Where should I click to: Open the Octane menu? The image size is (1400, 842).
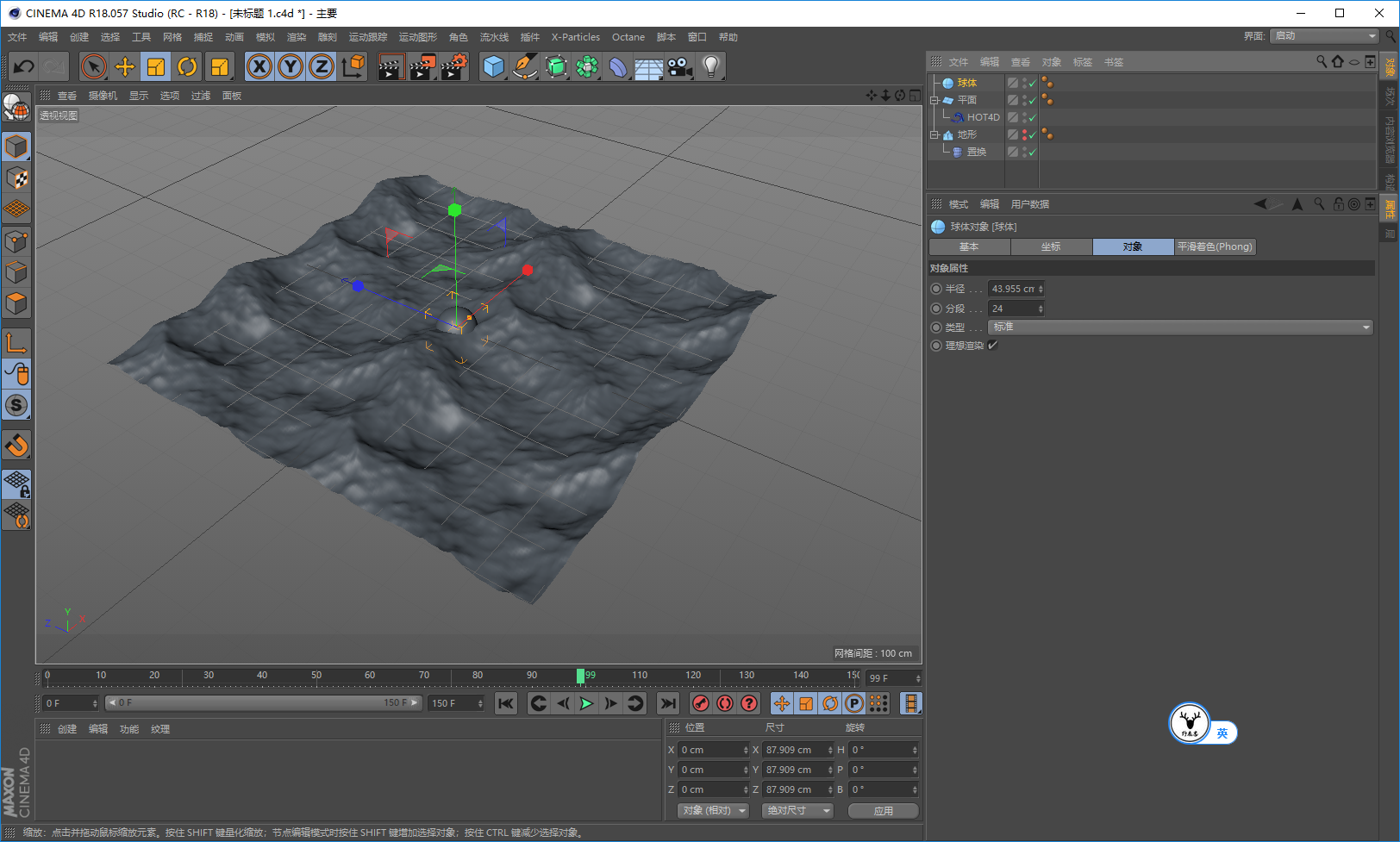point(628,37)
